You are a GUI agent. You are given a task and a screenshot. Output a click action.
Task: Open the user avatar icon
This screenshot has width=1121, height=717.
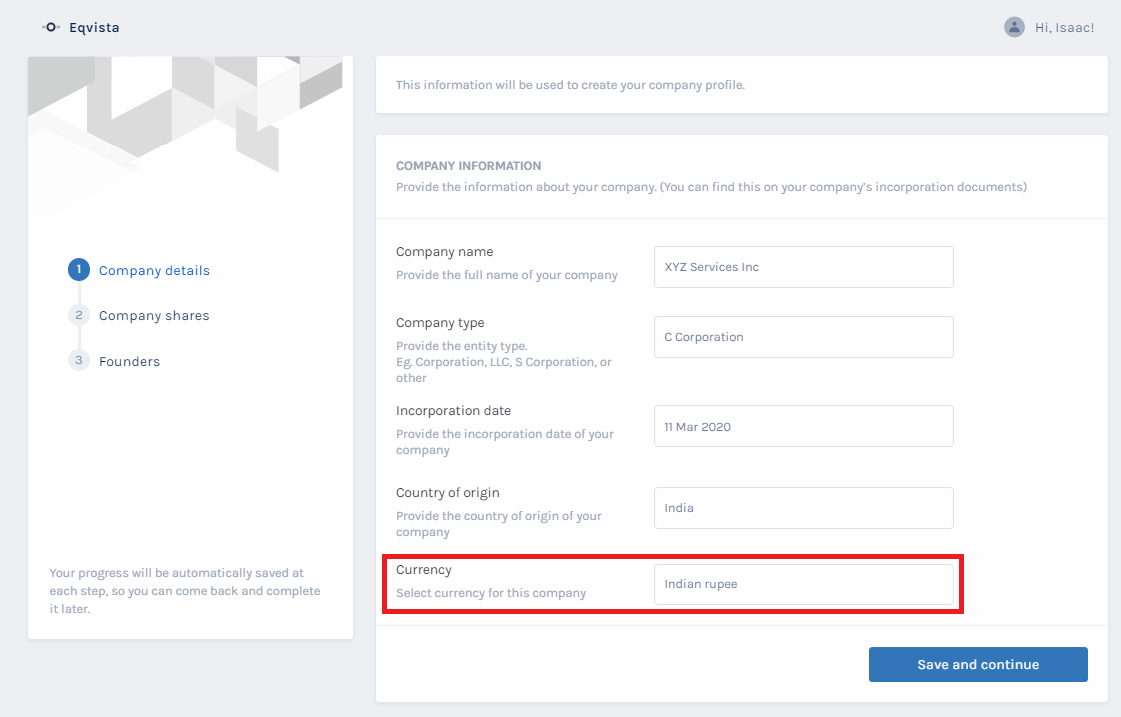(1014, 27)
